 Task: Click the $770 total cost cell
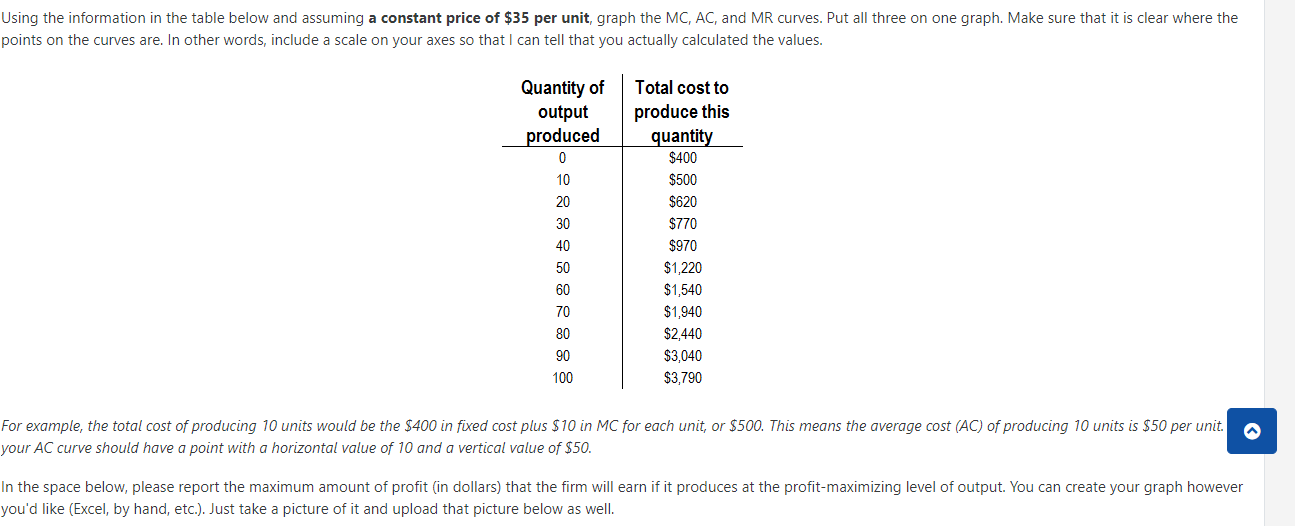(x=683, y=224)
